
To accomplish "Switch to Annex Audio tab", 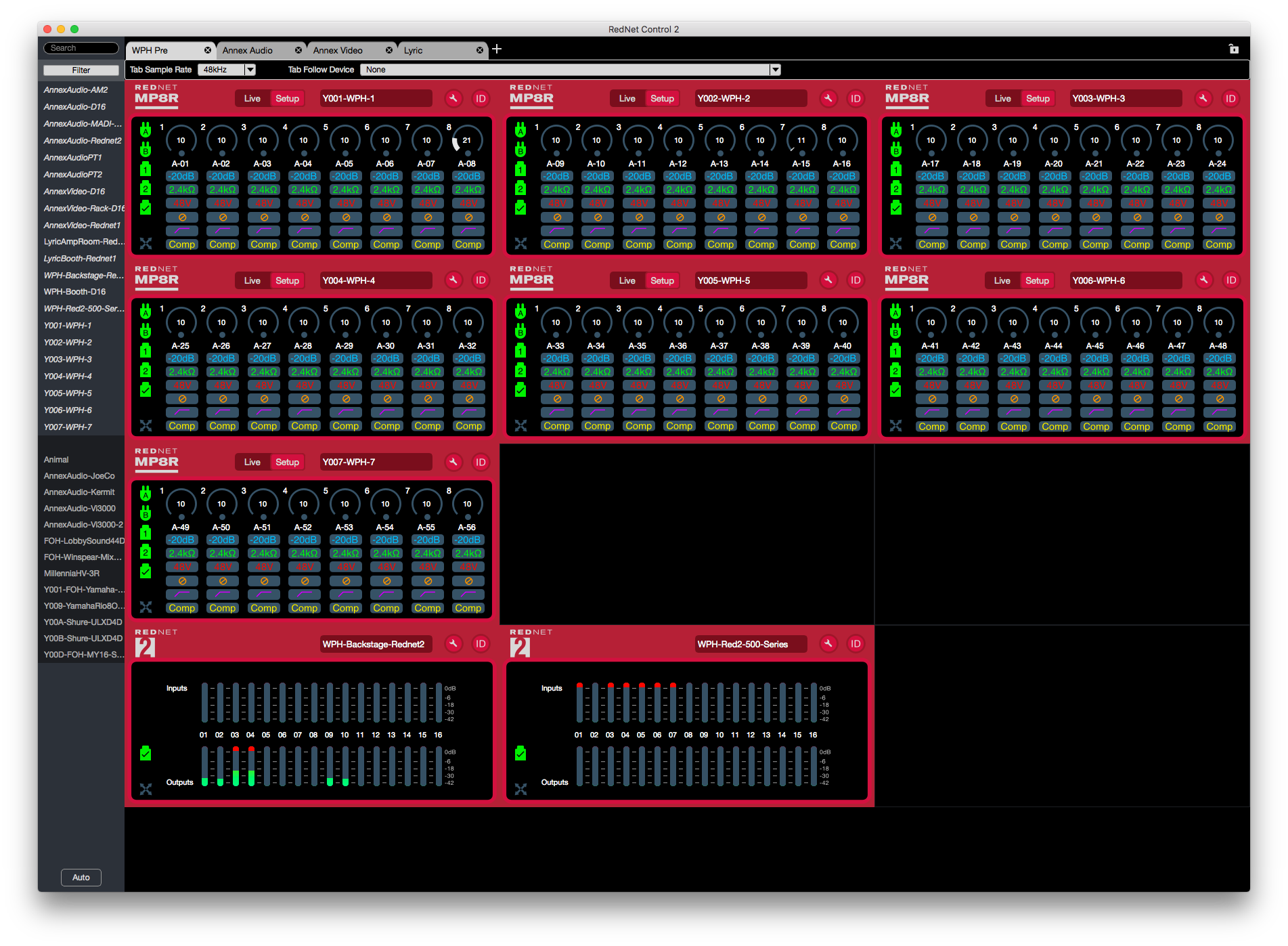I will click(248, 50).
